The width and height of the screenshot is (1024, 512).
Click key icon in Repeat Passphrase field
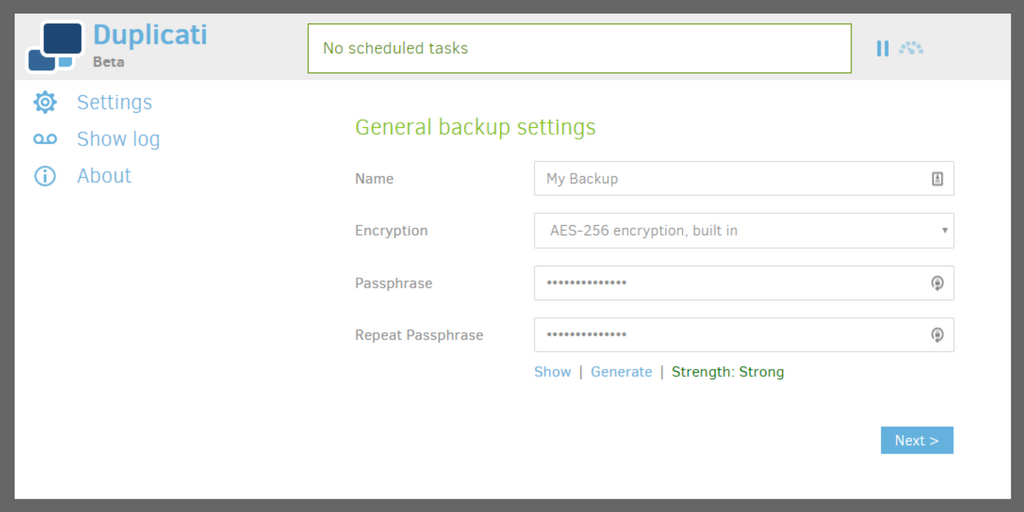[937, 335]
